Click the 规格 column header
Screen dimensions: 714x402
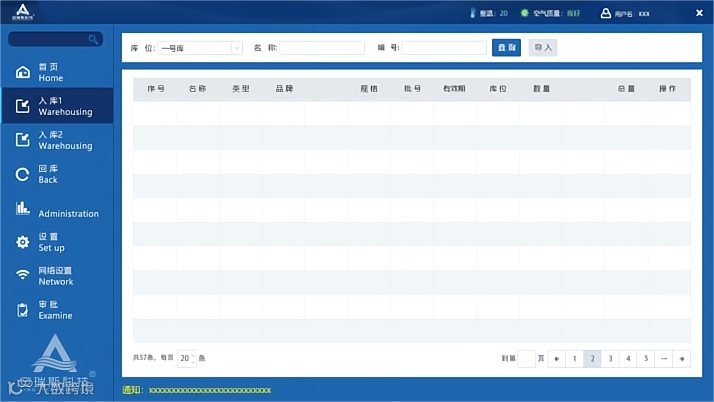coord(369,89)
